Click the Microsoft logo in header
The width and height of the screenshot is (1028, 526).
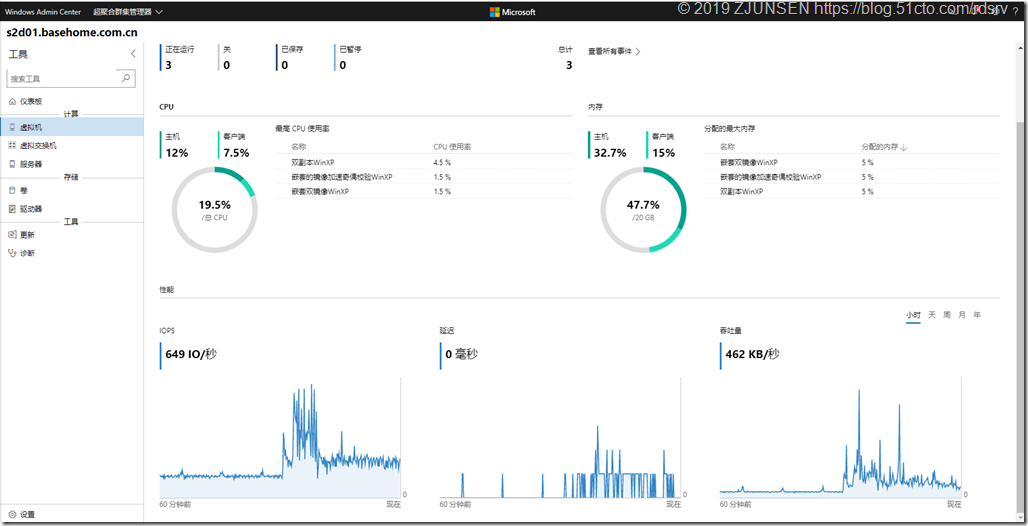(513, 12)
